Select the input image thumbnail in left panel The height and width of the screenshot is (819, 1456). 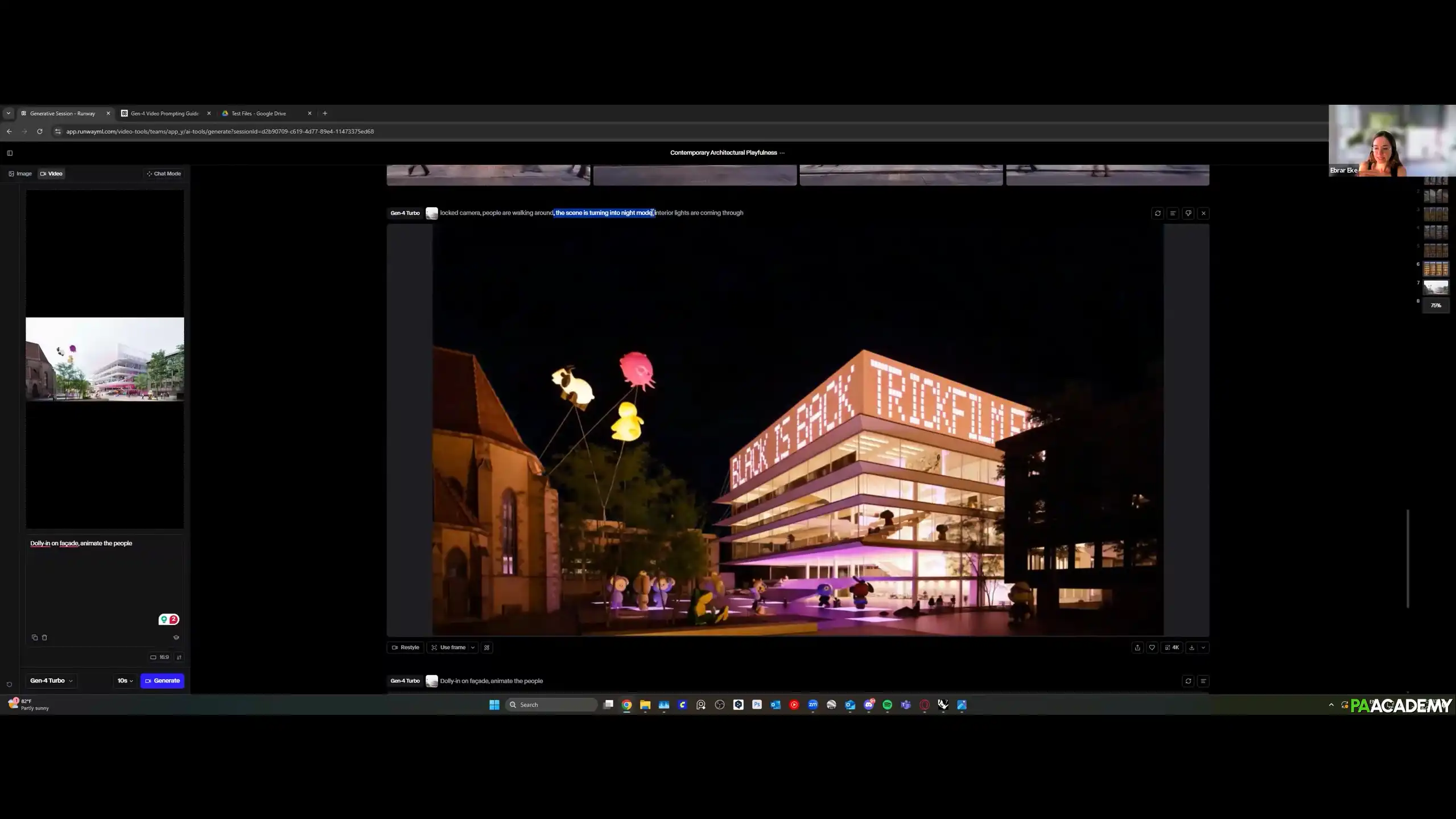tap(105, 359)
